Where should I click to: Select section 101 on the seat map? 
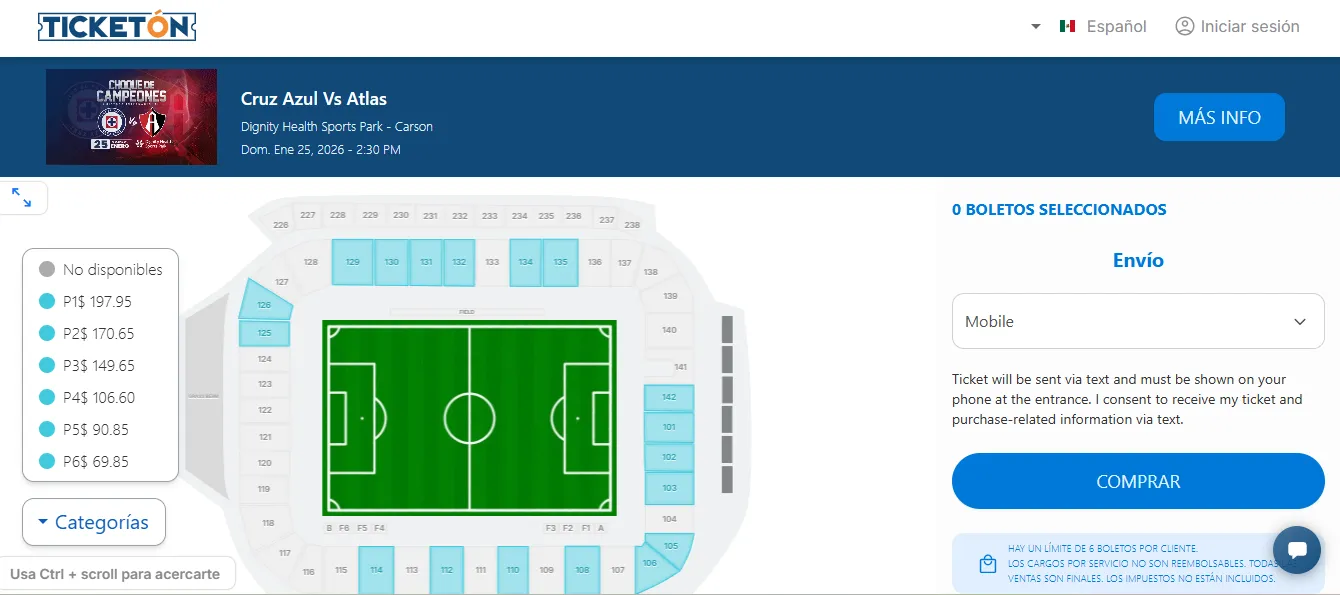(668, 426)
